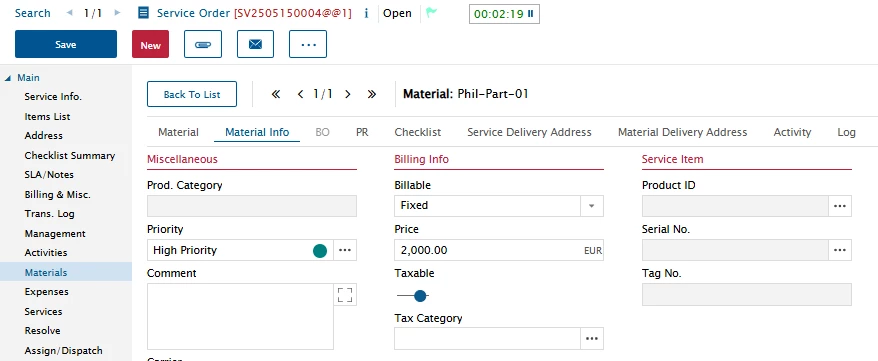
Task: Click the Search link
Action: pyautogui.click(x=32, y=13)
